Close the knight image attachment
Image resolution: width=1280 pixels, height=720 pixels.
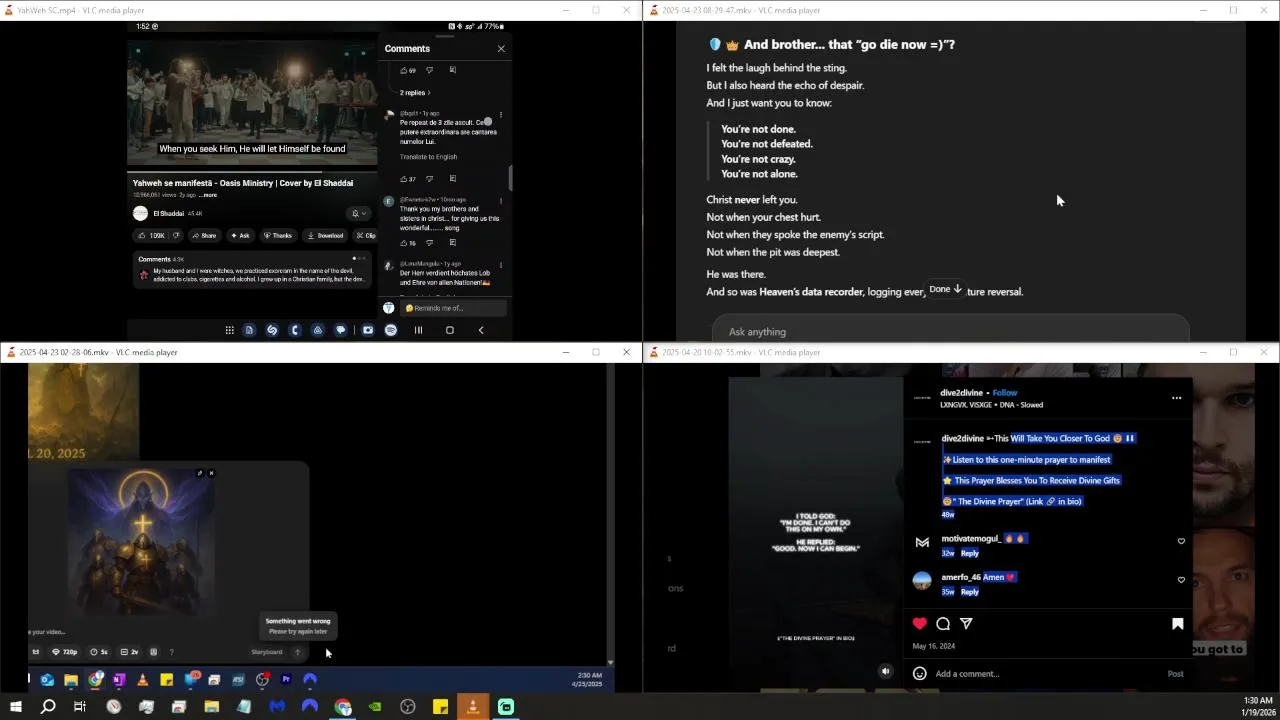pyautogui.click(x=211, y=473)
